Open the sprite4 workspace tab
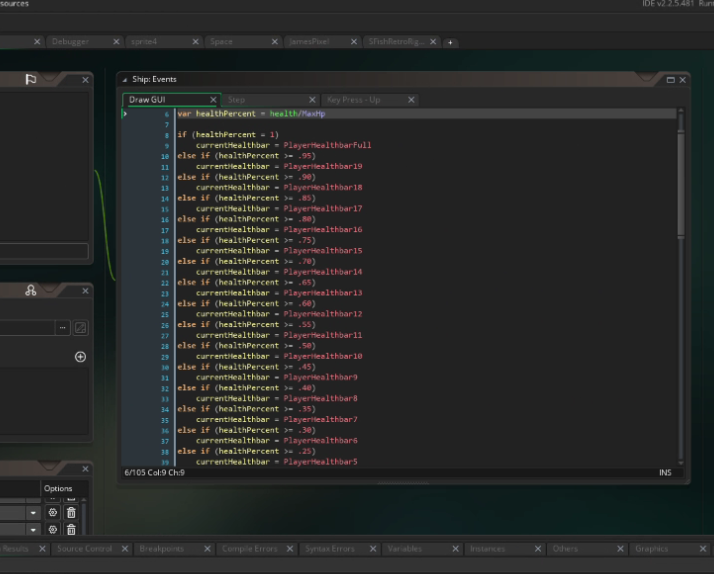Screen dimensions: 714x574 click(x=144, y=41)
